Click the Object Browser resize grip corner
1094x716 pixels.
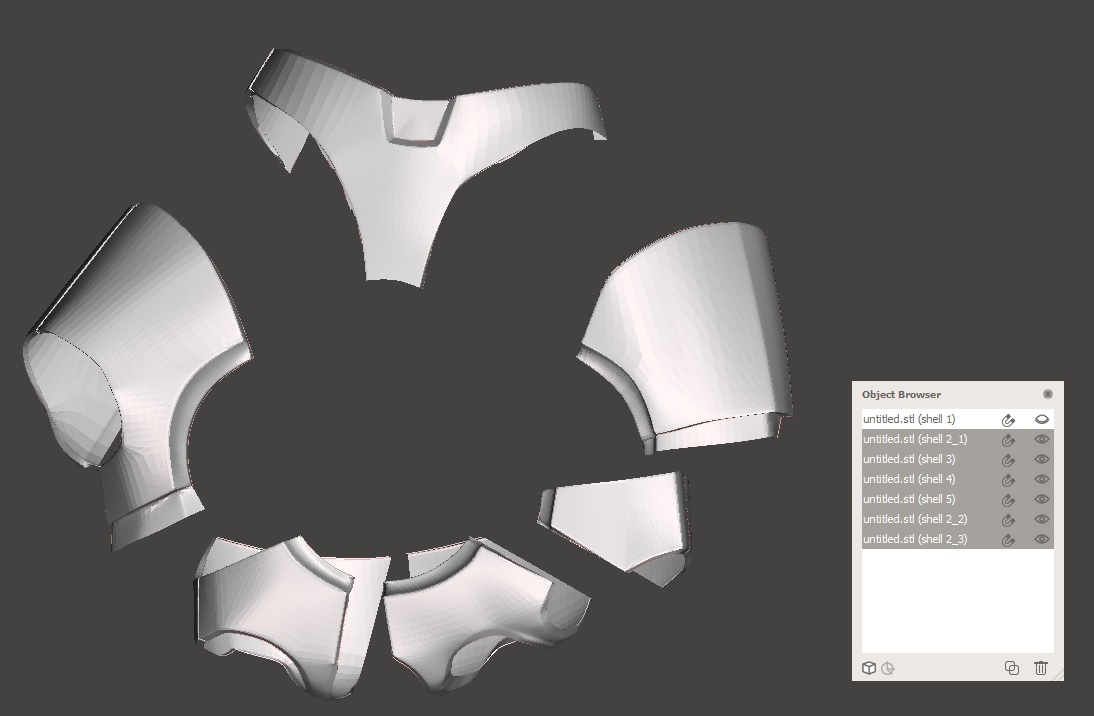pos(1058,675)
